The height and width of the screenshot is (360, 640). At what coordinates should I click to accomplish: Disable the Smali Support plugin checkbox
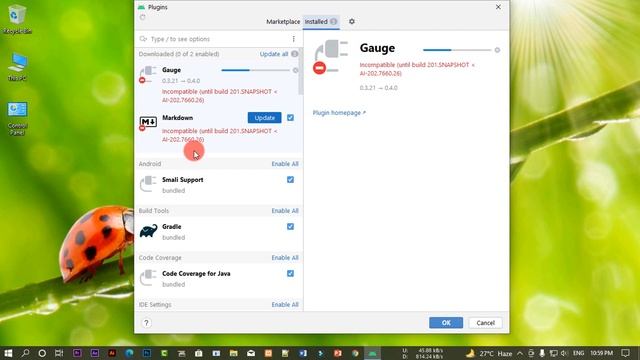290,180
